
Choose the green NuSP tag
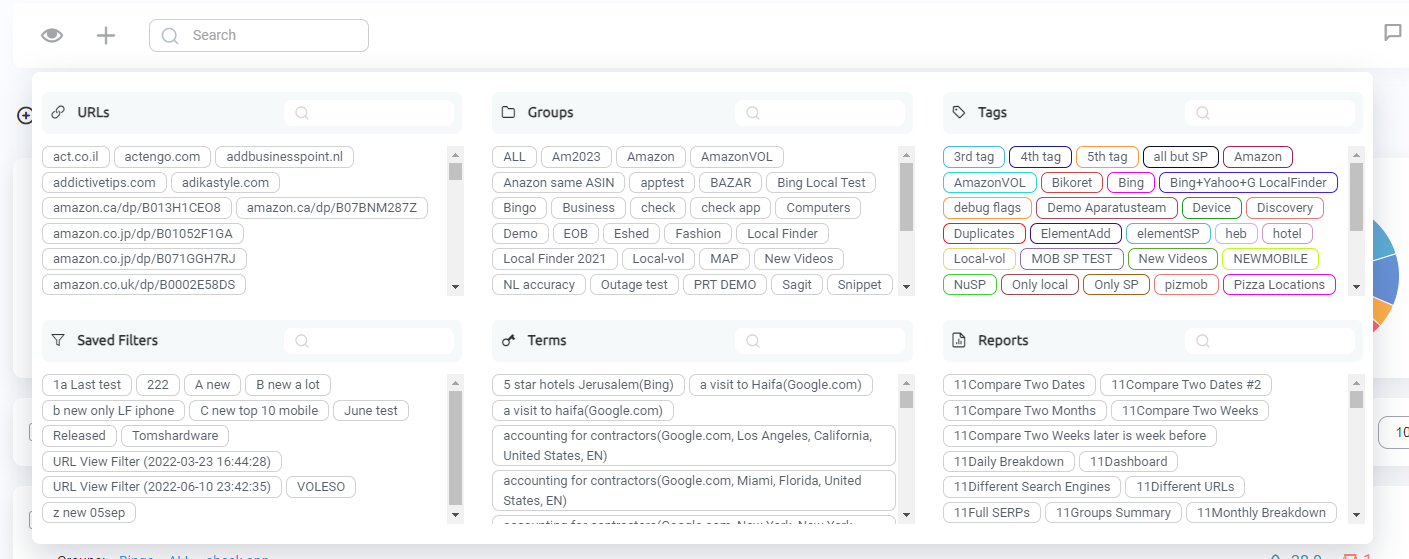pyautogui.click(x=970, y=284)
